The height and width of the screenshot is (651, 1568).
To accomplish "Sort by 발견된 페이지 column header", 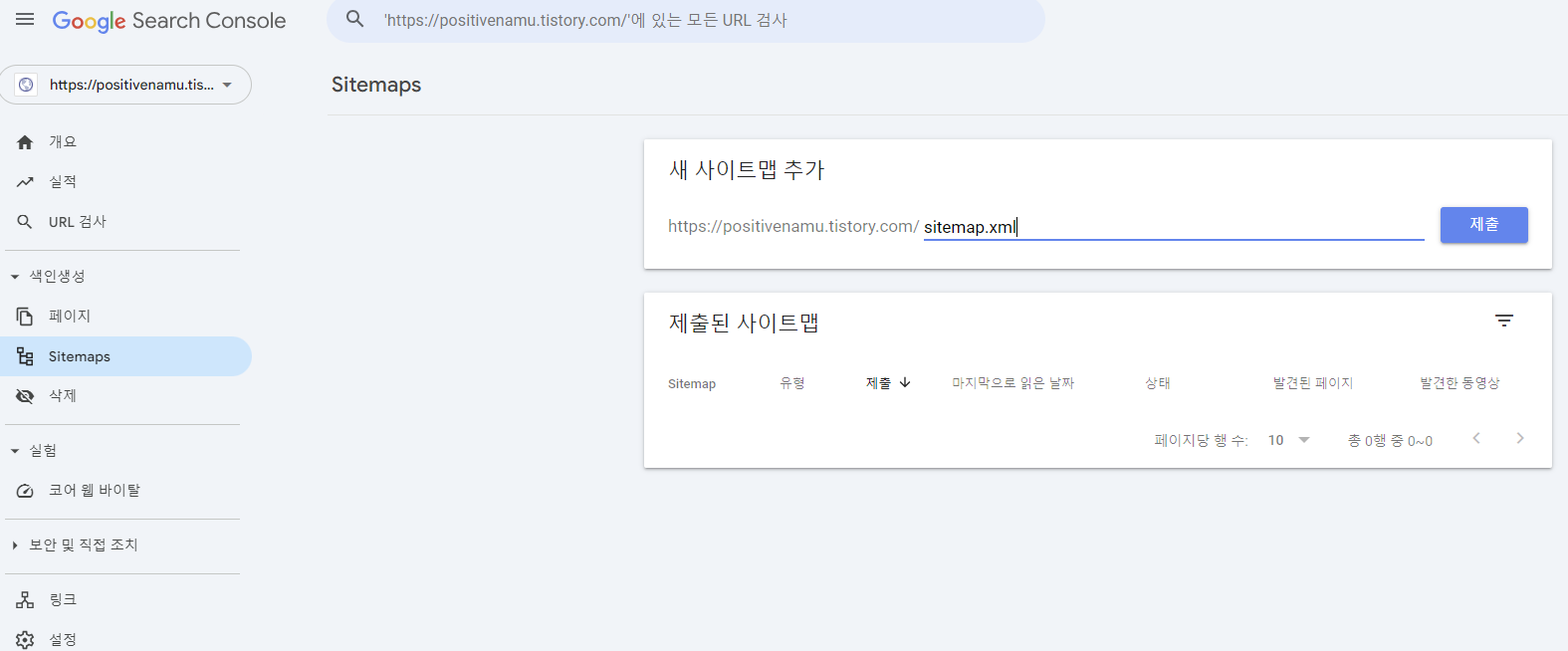I will (x=1313, y=383).
